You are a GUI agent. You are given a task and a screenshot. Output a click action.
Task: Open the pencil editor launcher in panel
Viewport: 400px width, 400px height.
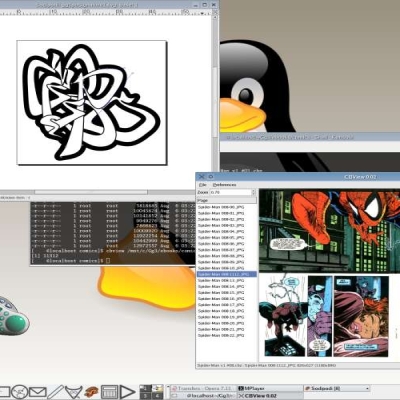pyautogui.click(x=56, y=392)
